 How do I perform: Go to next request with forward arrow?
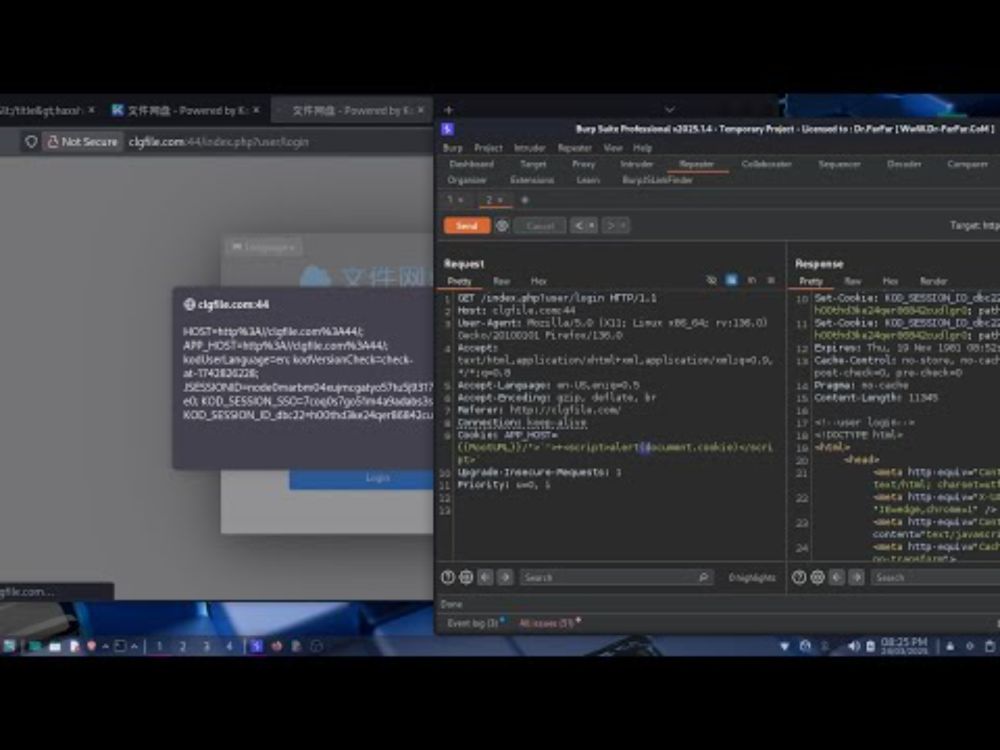coord(610,226)
